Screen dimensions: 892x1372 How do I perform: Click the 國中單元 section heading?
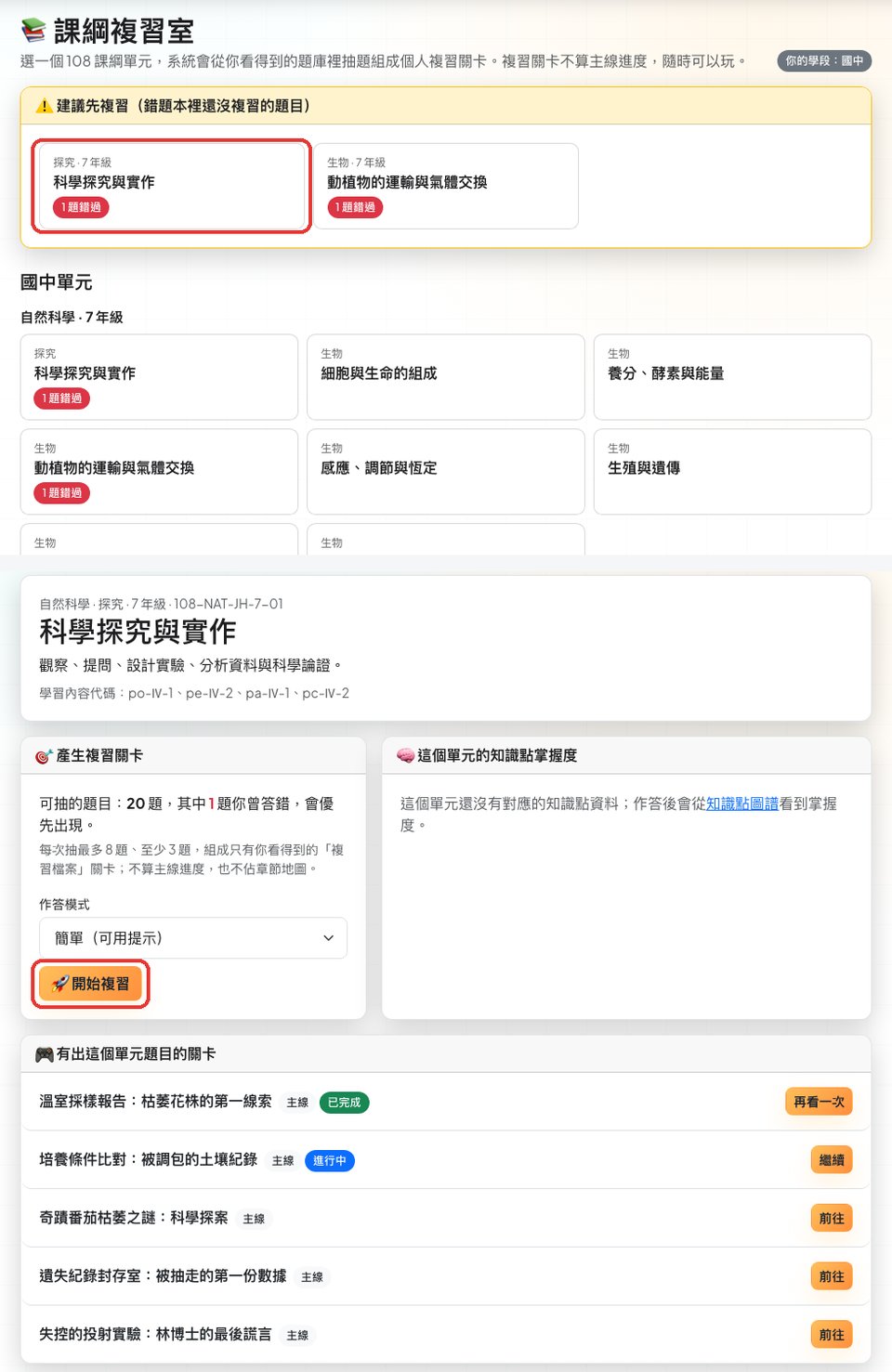point(57,282)
